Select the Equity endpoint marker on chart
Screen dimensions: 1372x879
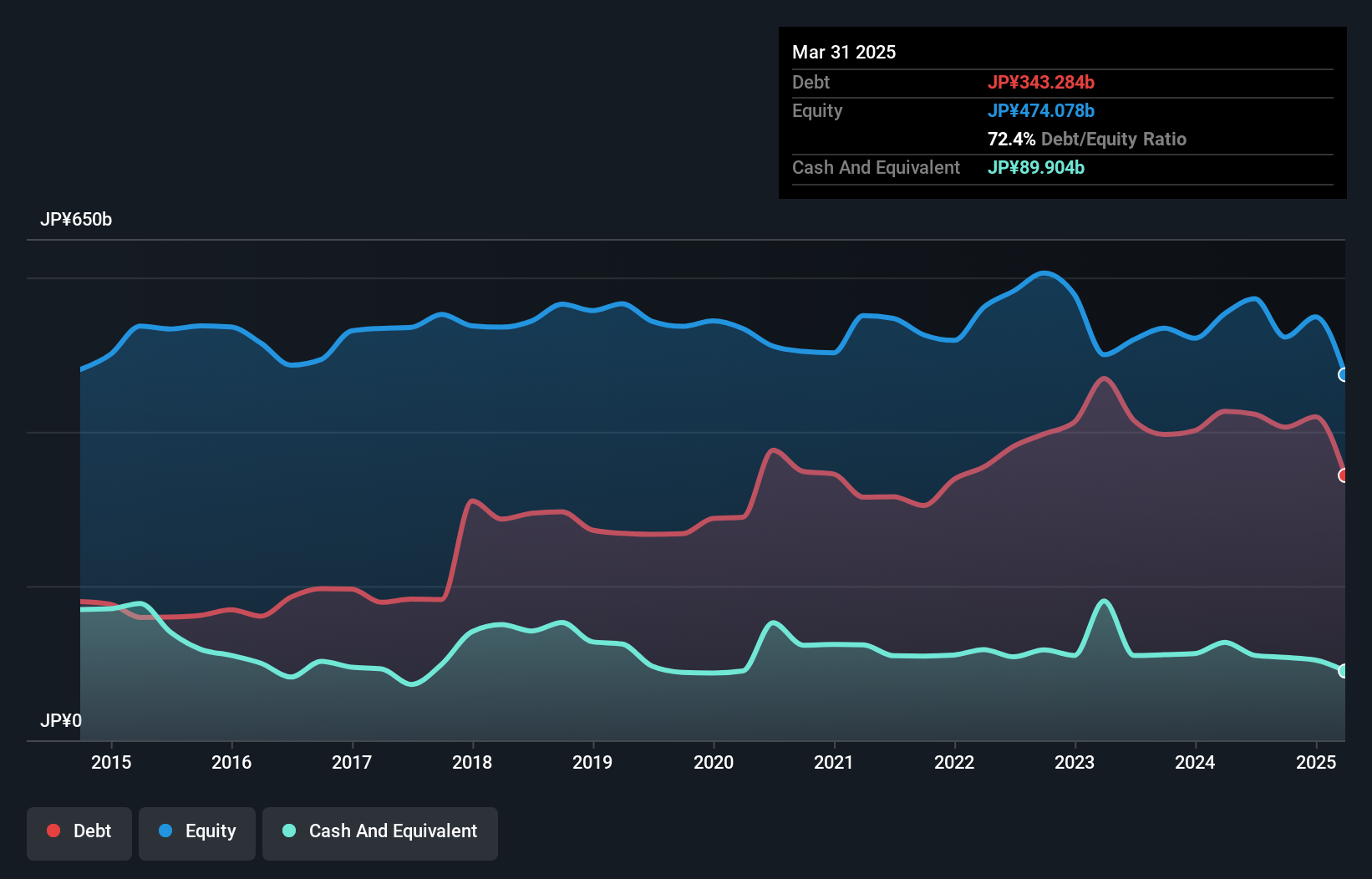point(1344,375)
